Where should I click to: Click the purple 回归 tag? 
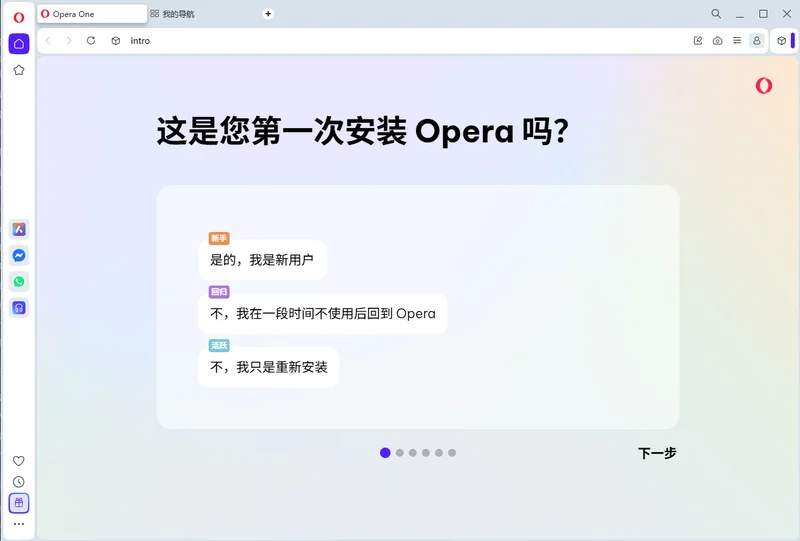pyautogui.click(x=219, y=292)
